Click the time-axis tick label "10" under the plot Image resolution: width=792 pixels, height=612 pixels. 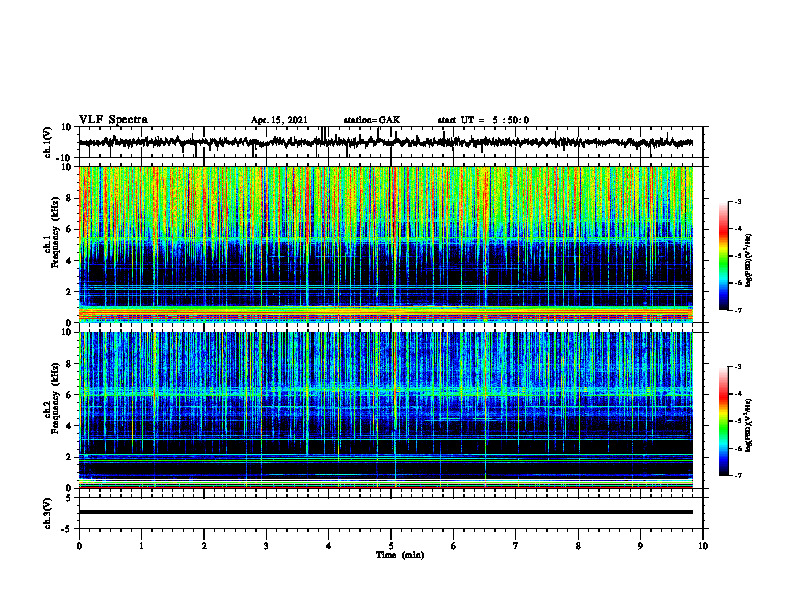pos(703,546)
